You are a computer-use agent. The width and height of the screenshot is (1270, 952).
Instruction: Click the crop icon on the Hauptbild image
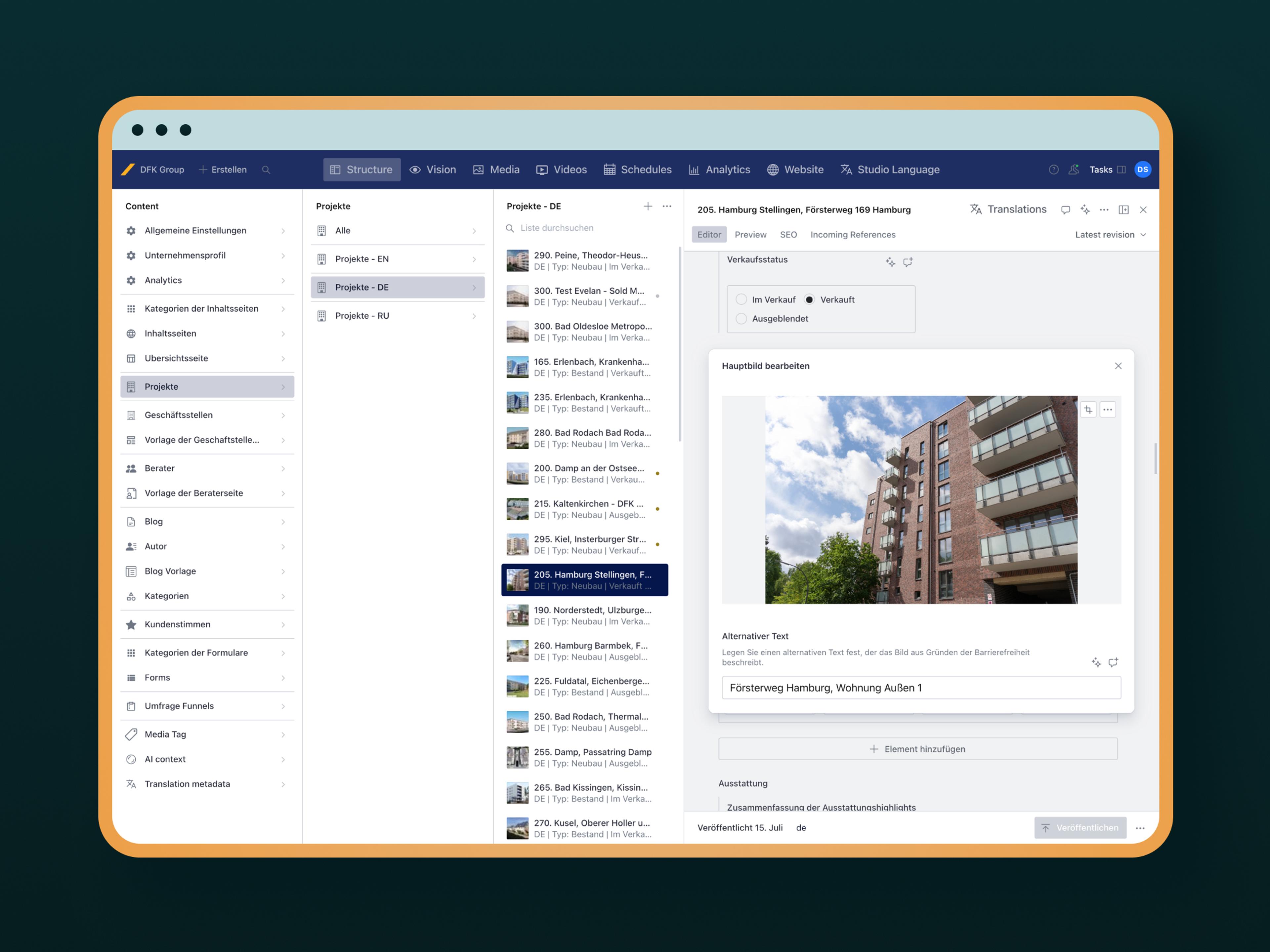(1088, 410)
